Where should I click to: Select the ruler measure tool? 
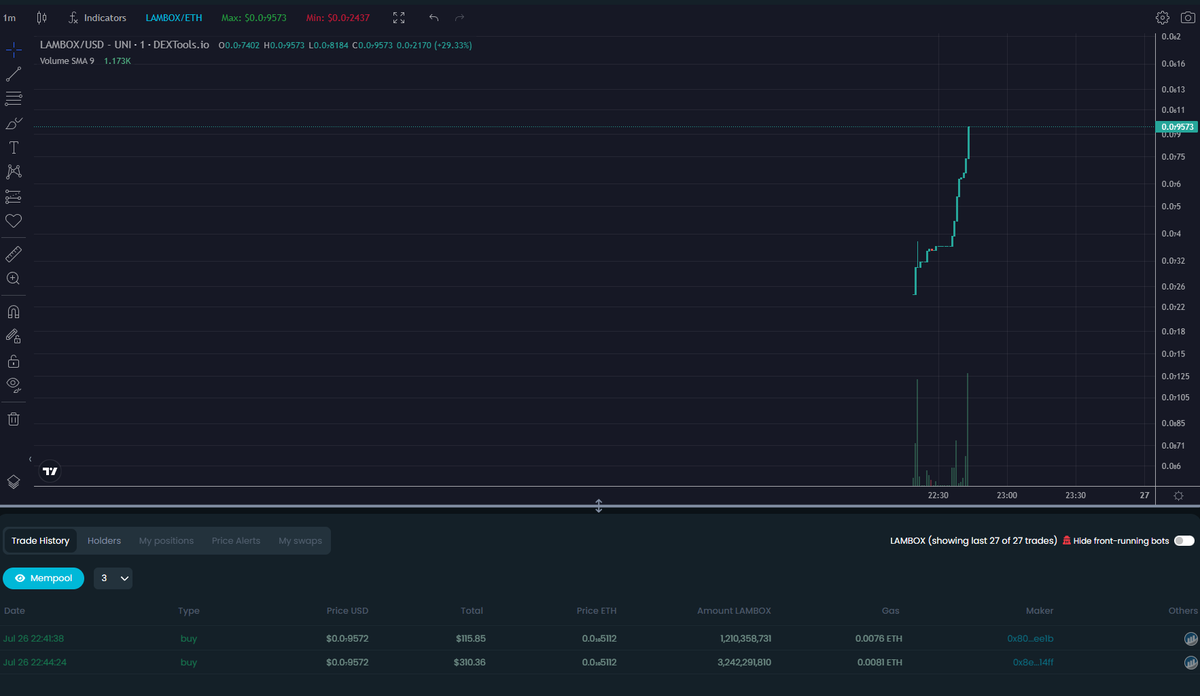point(14,254)
